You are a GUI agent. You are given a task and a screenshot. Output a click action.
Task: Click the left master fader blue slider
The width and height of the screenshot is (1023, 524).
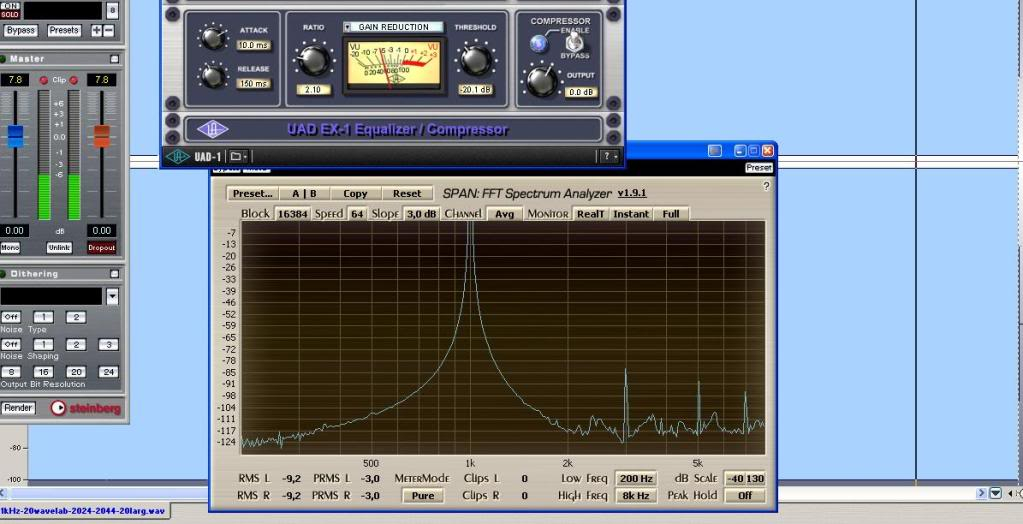coord(15,137)
